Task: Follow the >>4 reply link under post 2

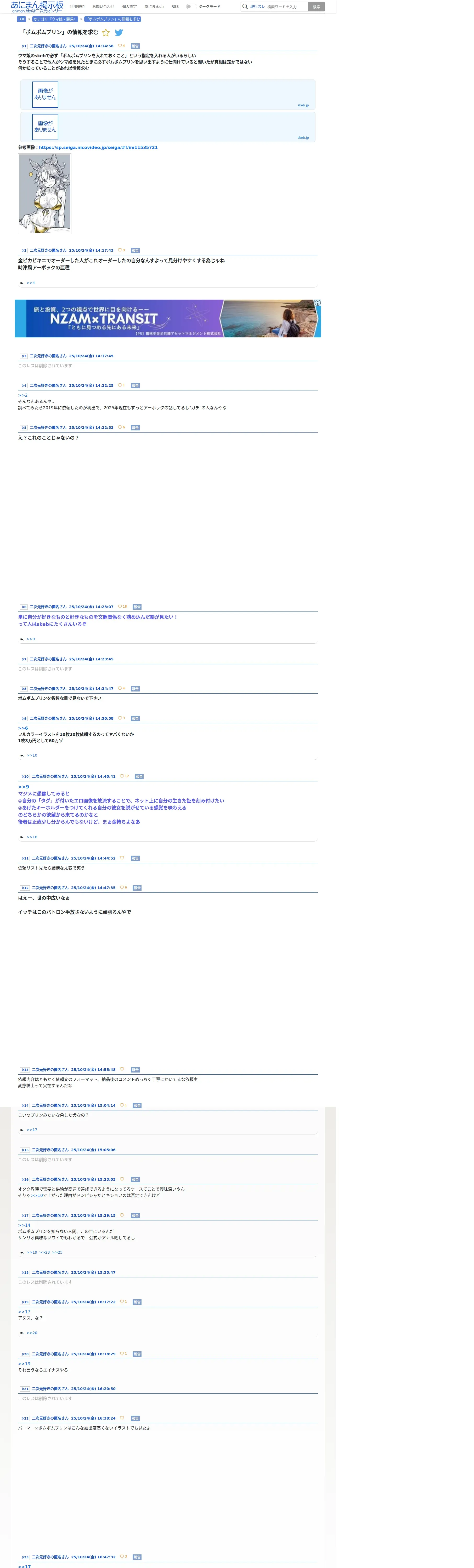Action: [30, 283]
